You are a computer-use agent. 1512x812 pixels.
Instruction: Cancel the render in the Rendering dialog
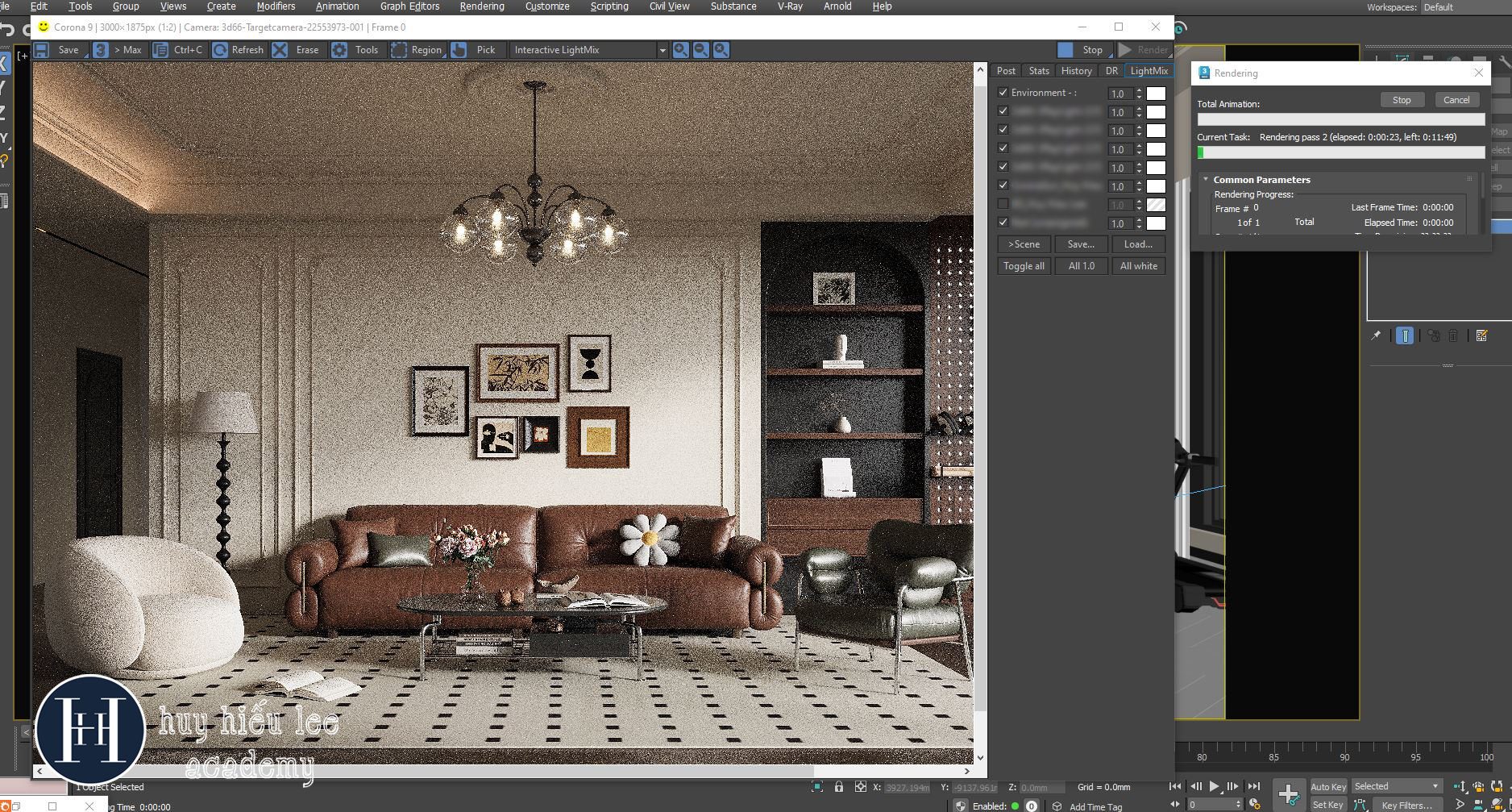(1456, 100)
